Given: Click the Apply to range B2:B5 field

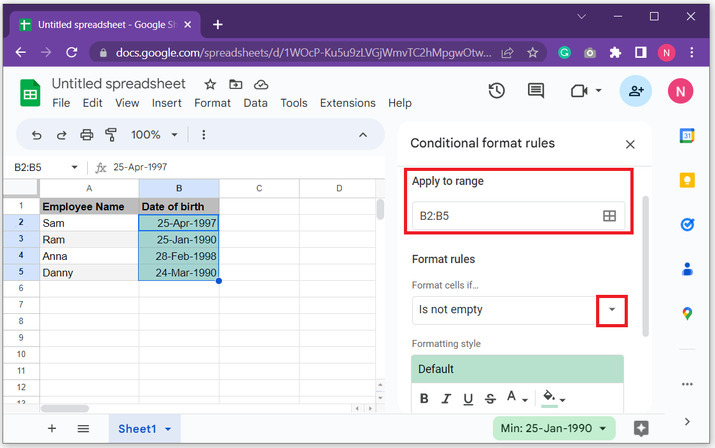Looking at the screenshot, I should [x=518, y=216].
